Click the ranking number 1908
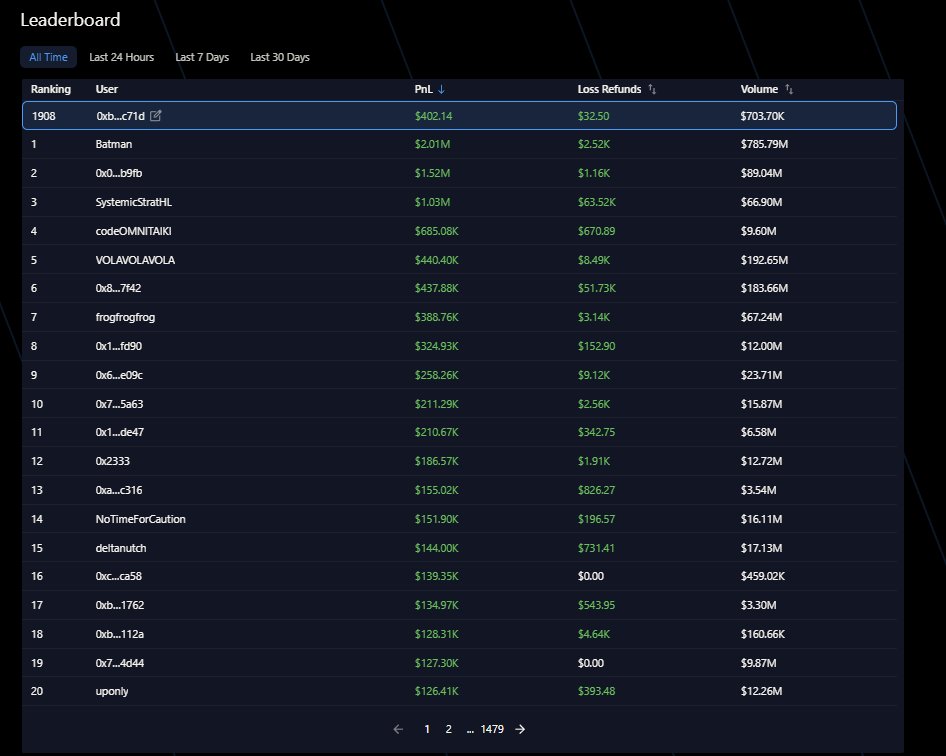 click(43, 116)
